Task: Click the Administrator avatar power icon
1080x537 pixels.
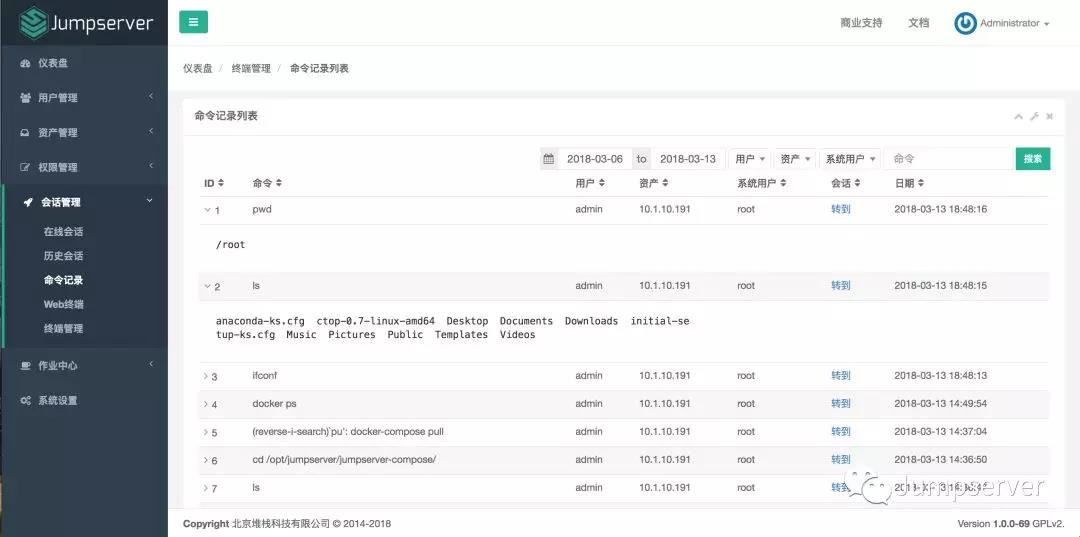Action: [x=965, y=23]
